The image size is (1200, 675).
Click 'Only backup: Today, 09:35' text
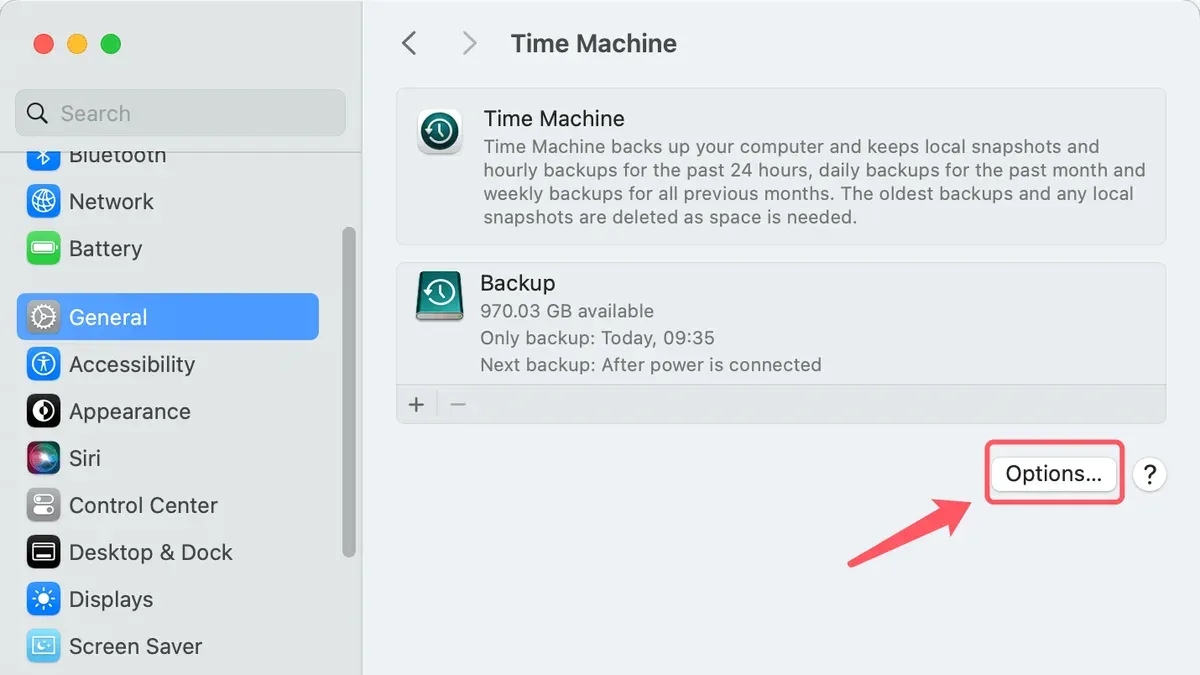(597, 338)
